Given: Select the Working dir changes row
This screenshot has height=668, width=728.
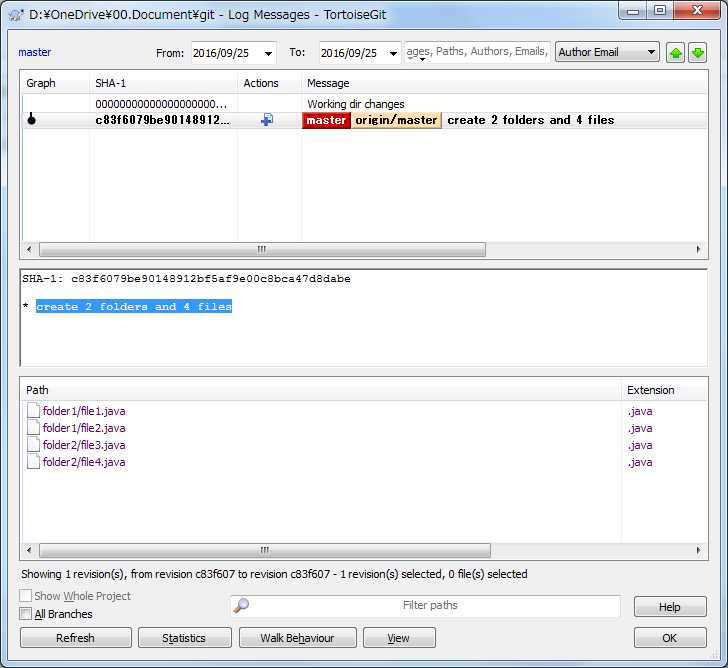Looking at the screenshot, I should (364, 104).
